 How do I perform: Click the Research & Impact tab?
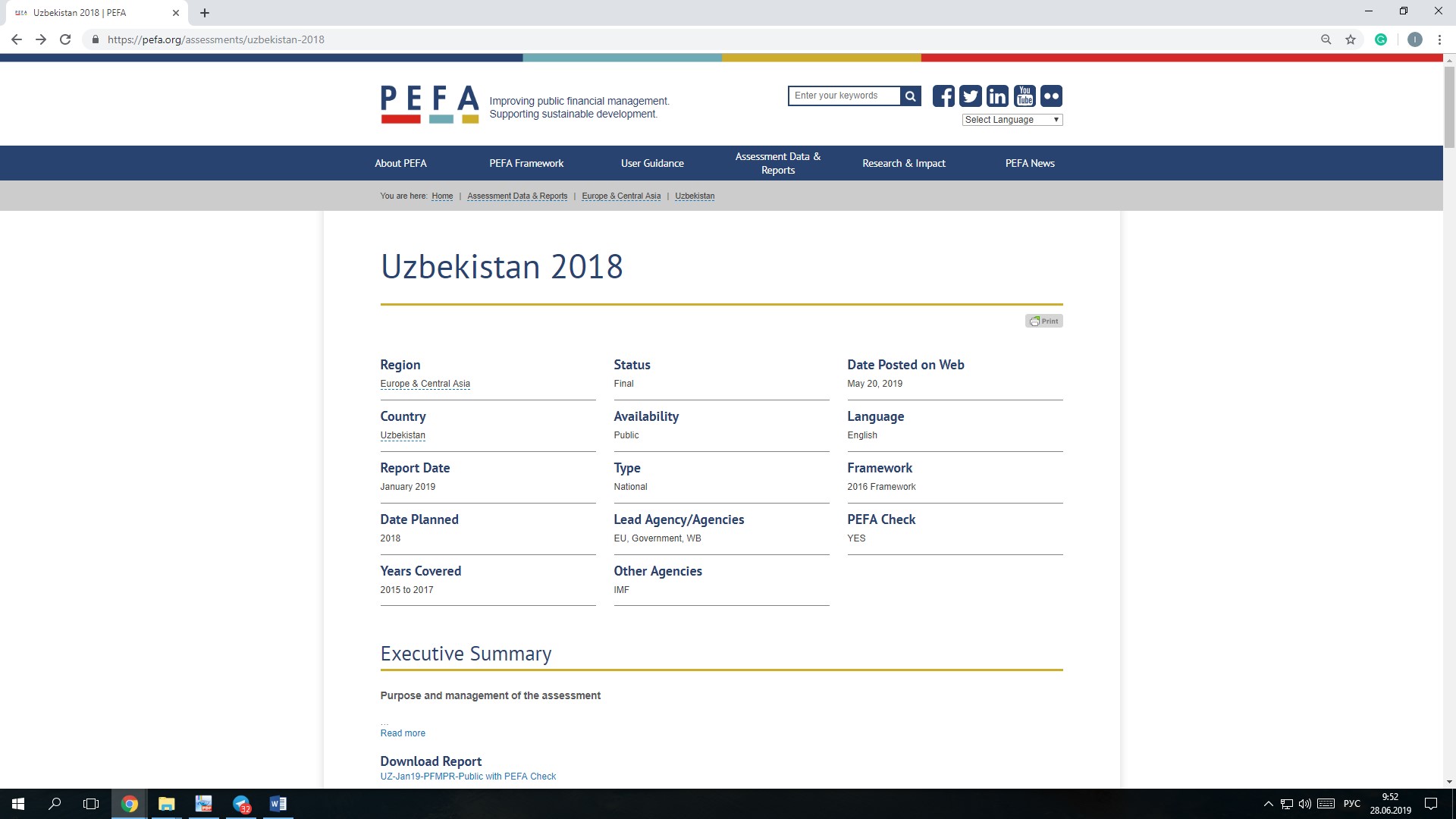pyautogui.click(x=903, y=163)
